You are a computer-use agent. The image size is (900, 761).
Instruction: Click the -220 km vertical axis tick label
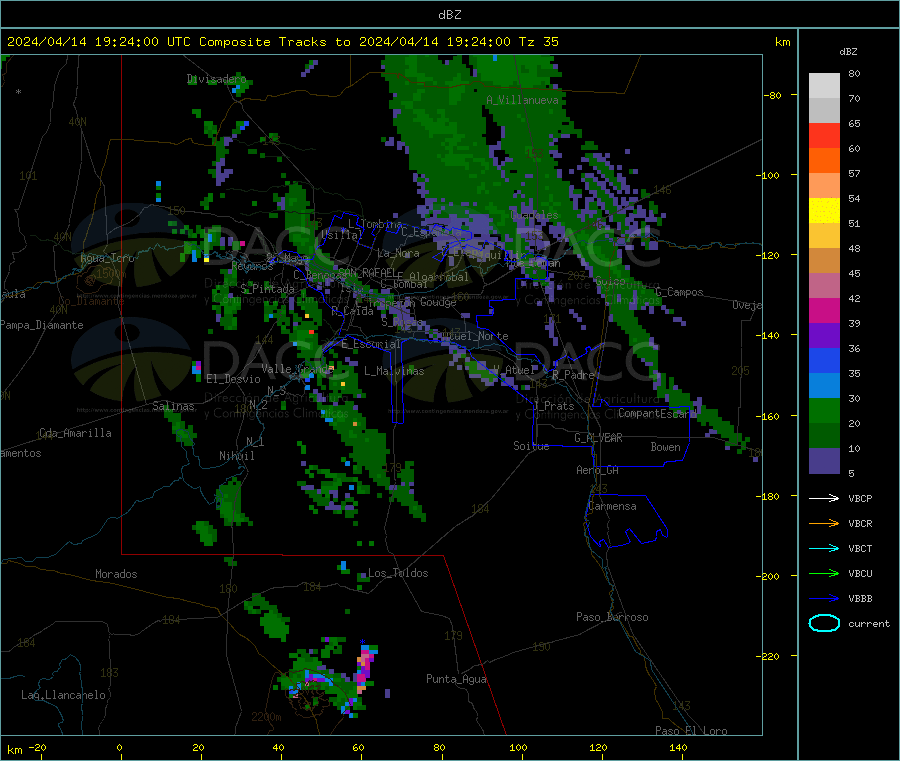pos(770,656)
